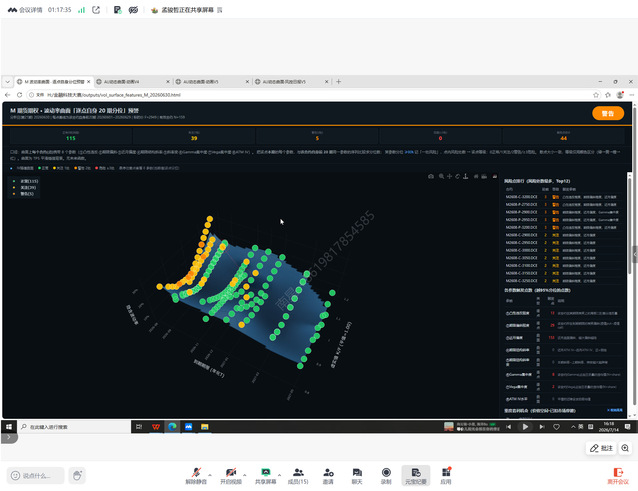
Task: Click the raise-hand reaction icon
Action: [77, 475]
